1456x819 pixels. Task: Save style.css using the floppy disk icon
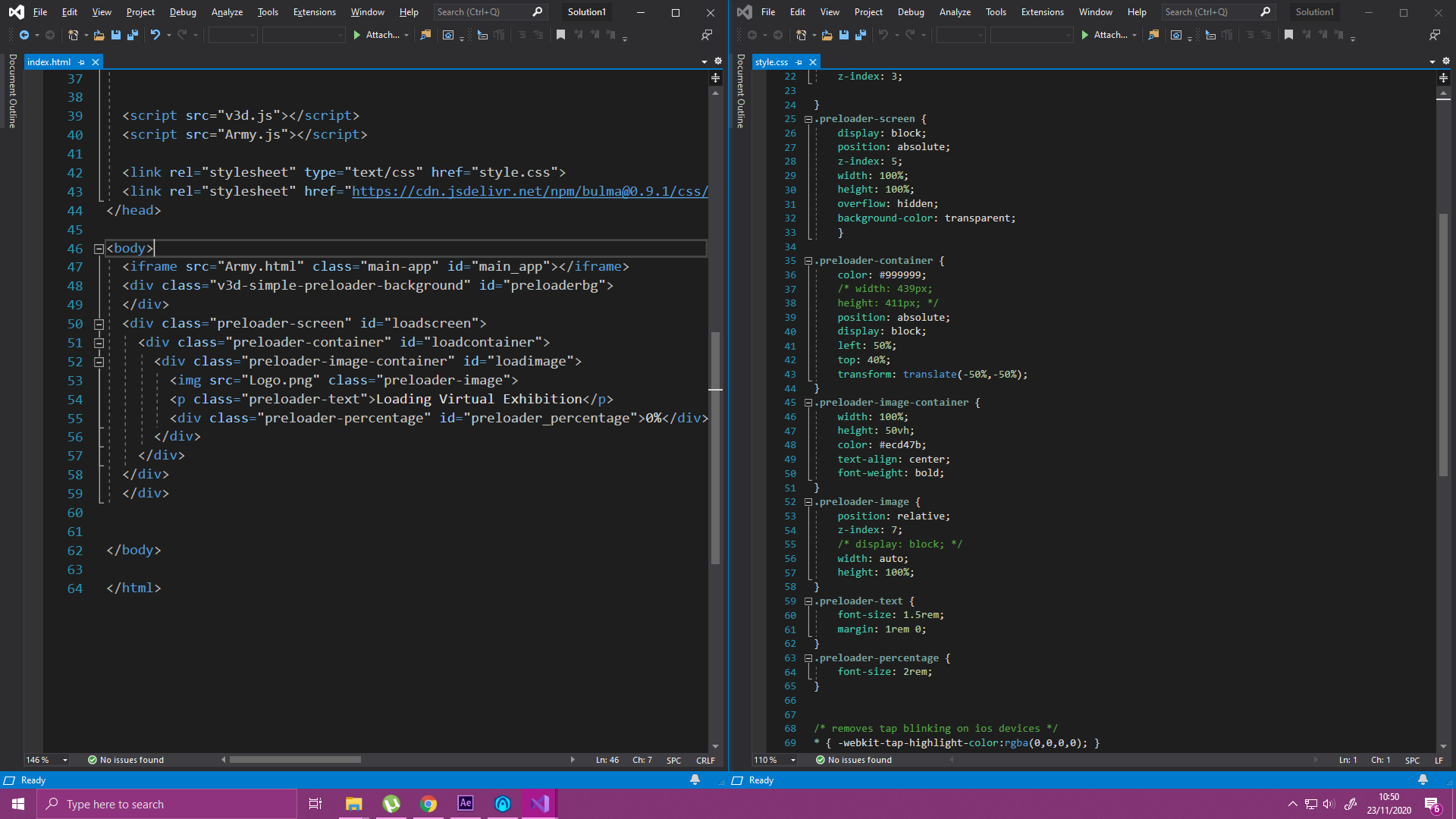click(x=843, y=35)
